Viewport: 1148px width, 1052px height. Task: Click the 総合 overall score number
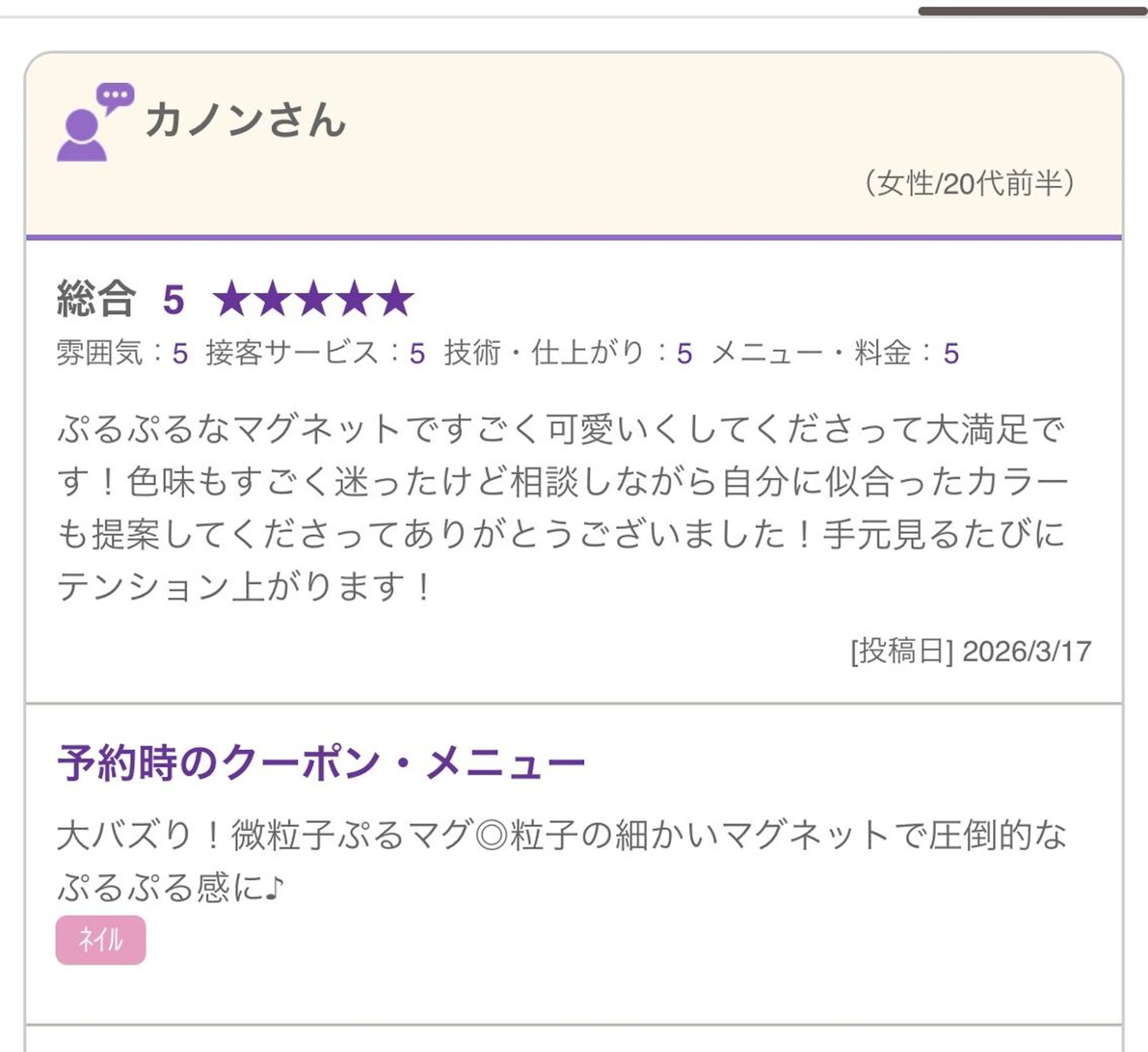[174, 300]
